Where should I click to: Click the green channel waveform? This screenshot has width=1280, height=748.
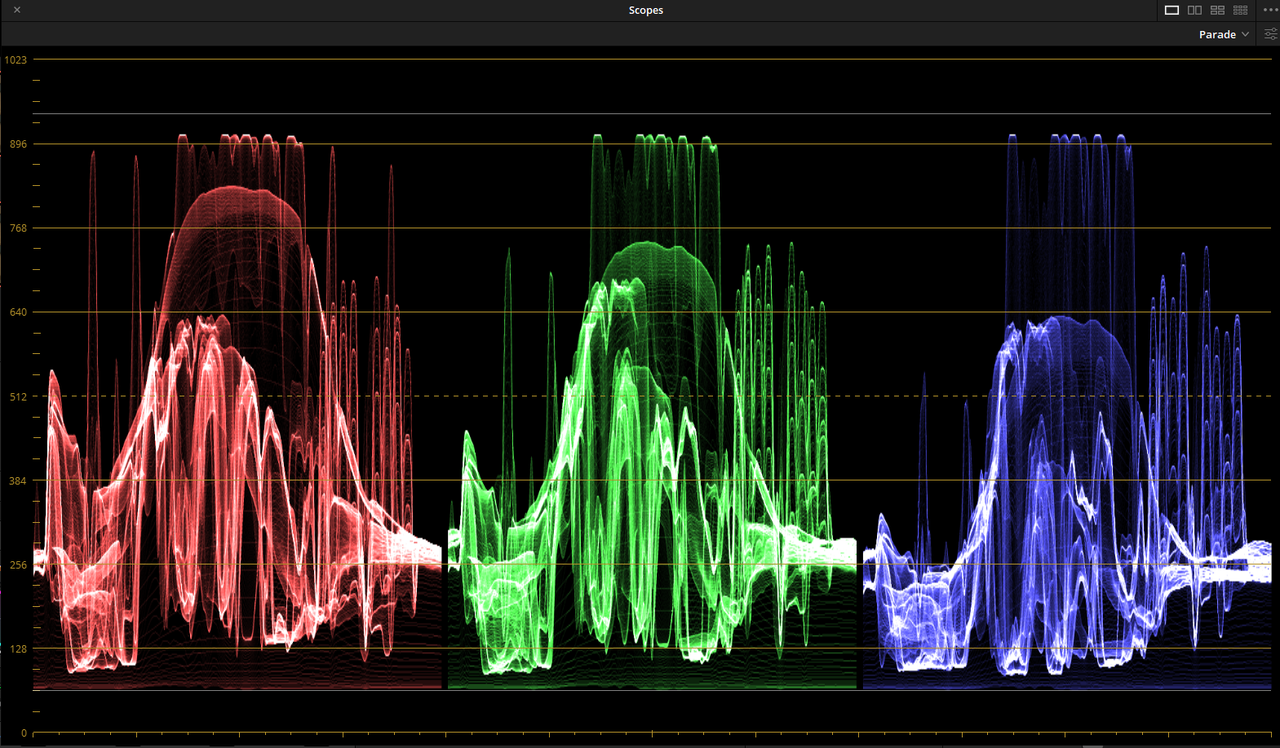[x=653, y=410]
